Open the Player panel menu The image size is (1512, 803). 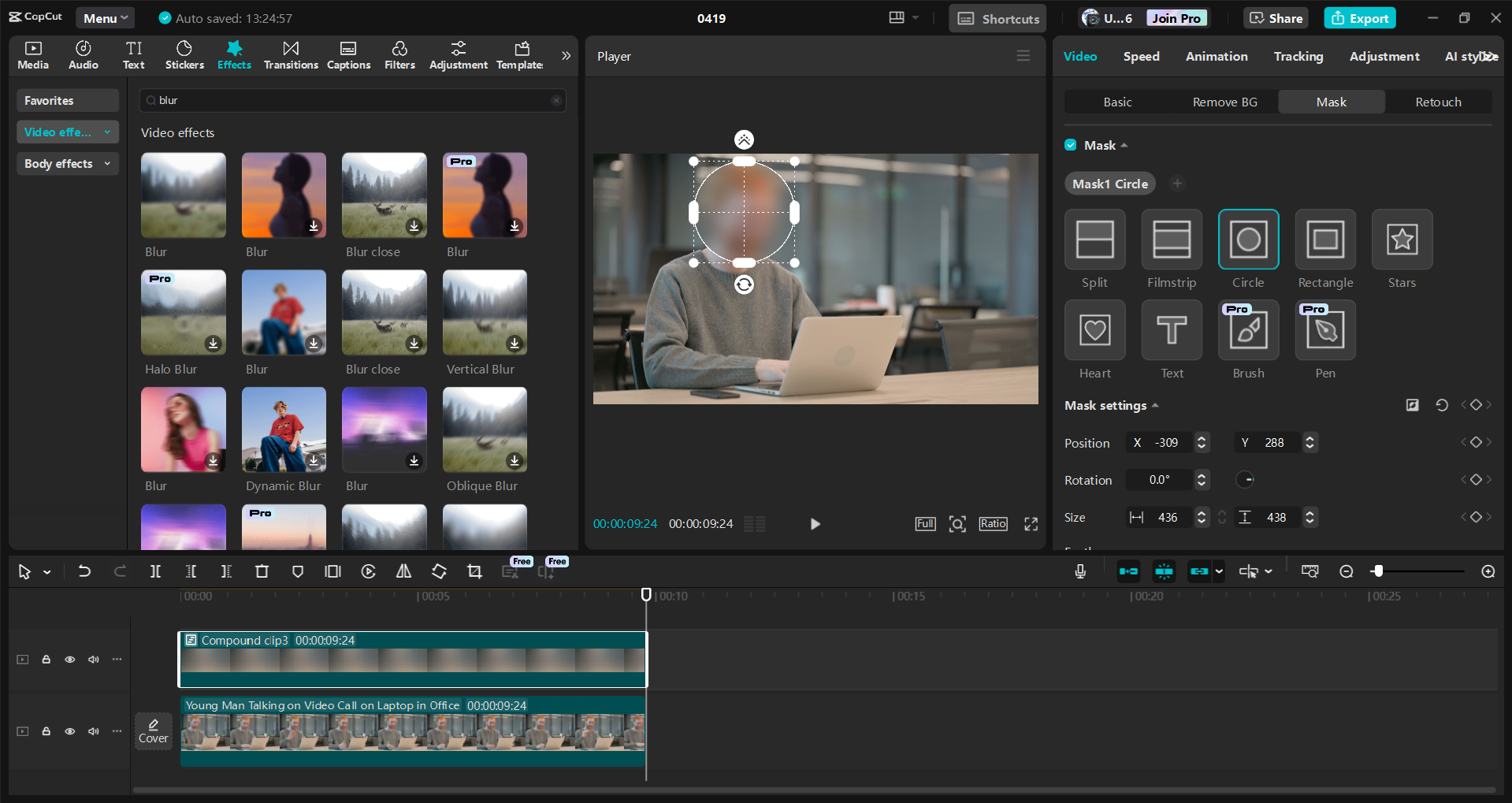point(1023,56)
